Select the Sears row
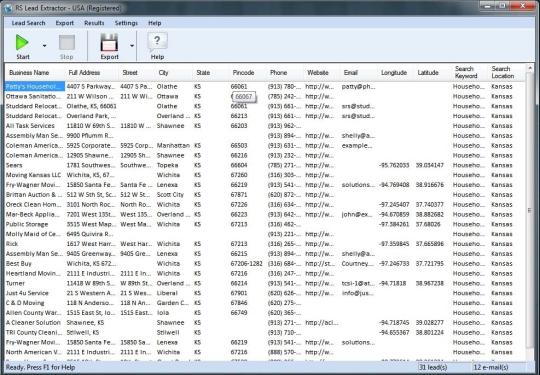This screenshot has width=540, height=375. pos(265,165)
